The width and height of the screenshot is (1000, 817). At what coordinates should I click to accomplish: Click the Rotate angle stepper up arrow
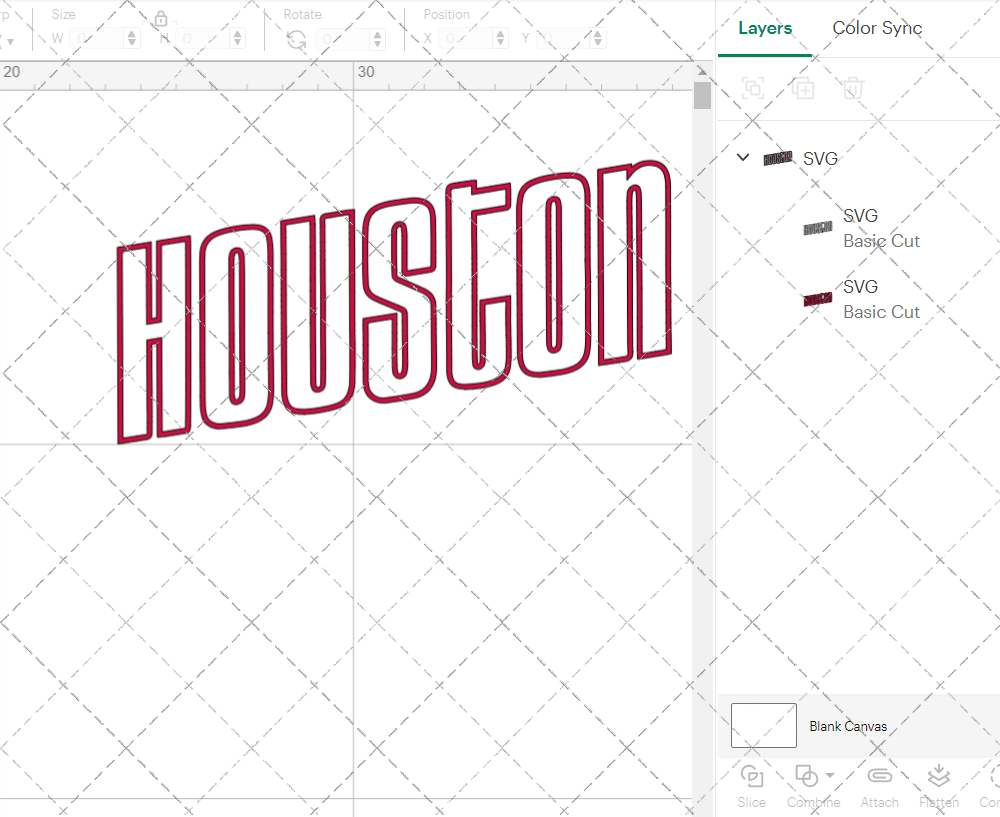click(377, 32)
